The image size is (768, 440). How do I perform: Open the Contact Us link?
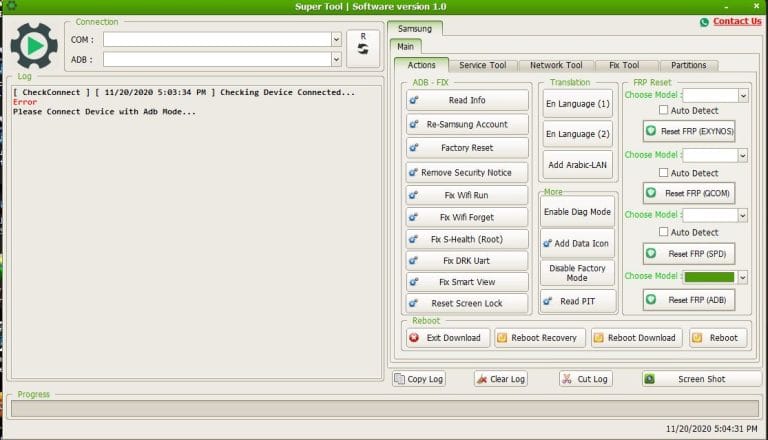[x=737, y=21]
